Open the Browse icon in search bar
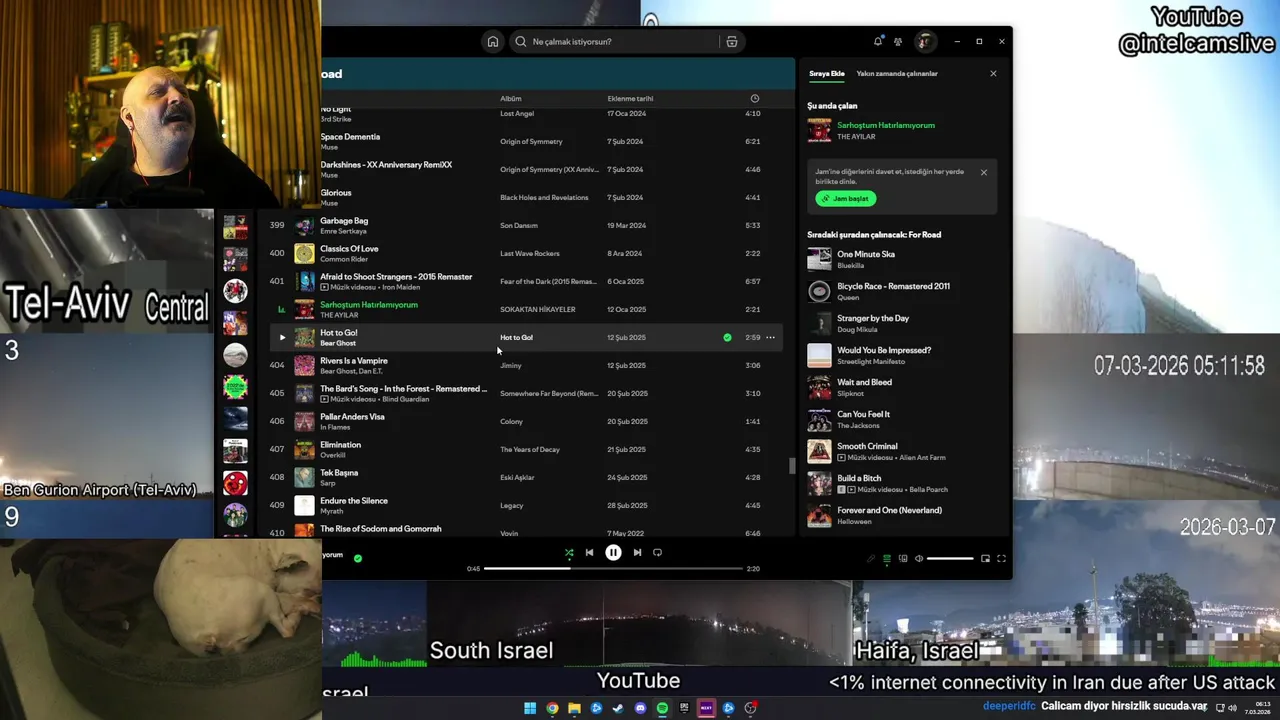 (x=732, y=41)
